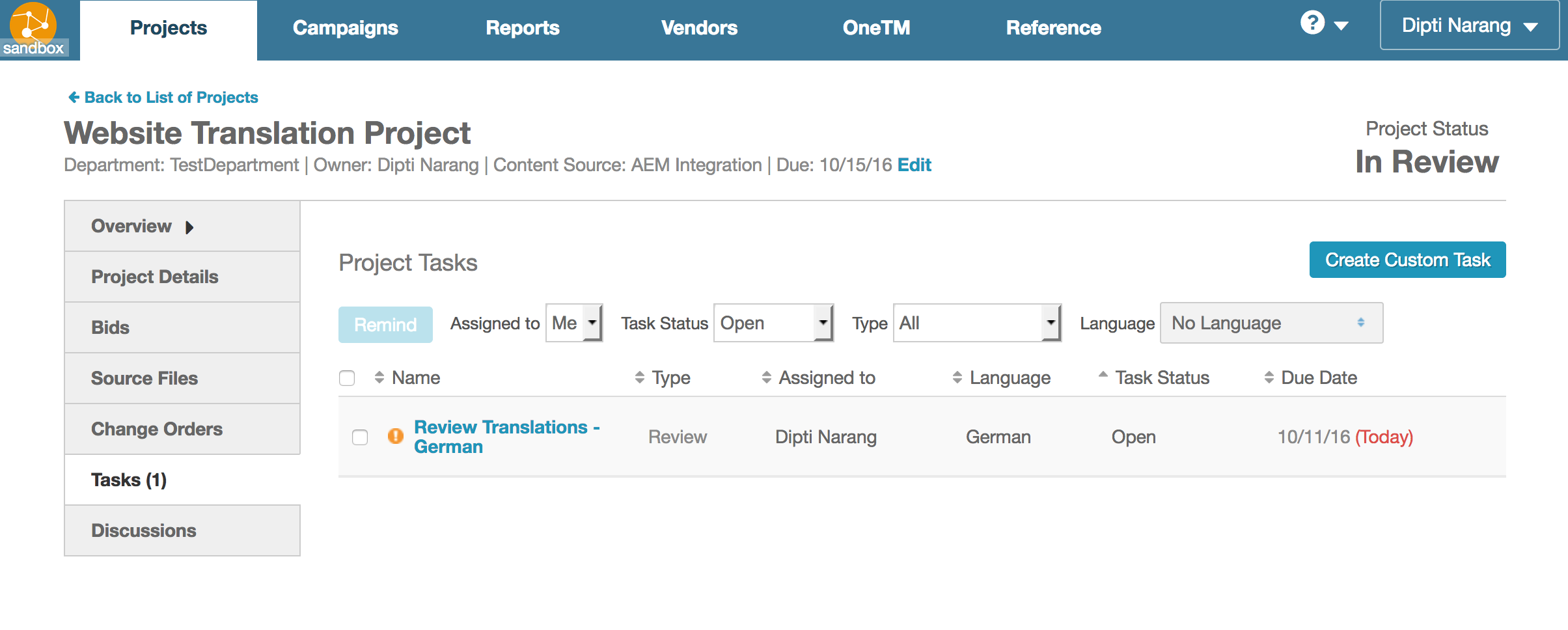
Task: Sort by Due Date column arrows
Action: 1269,377
